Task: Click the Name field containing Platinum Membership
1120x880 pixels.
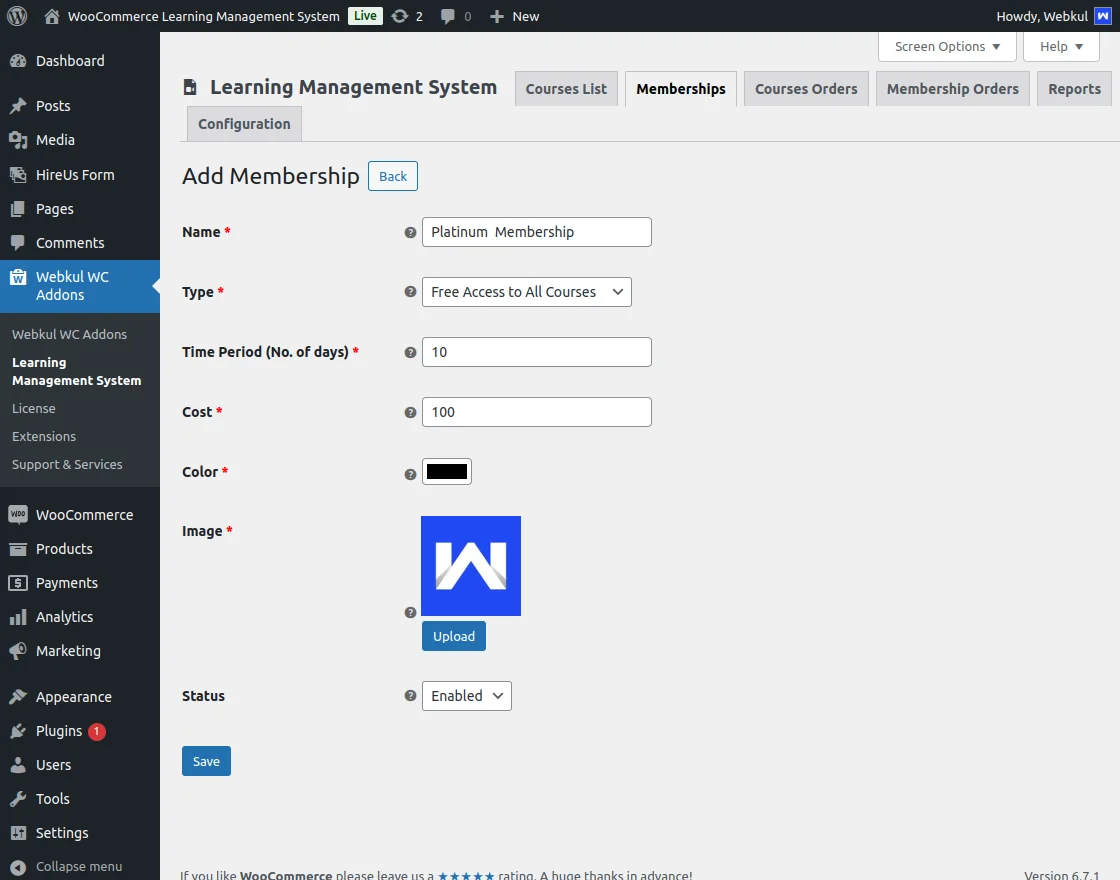Action: click(x=537, y=232)
